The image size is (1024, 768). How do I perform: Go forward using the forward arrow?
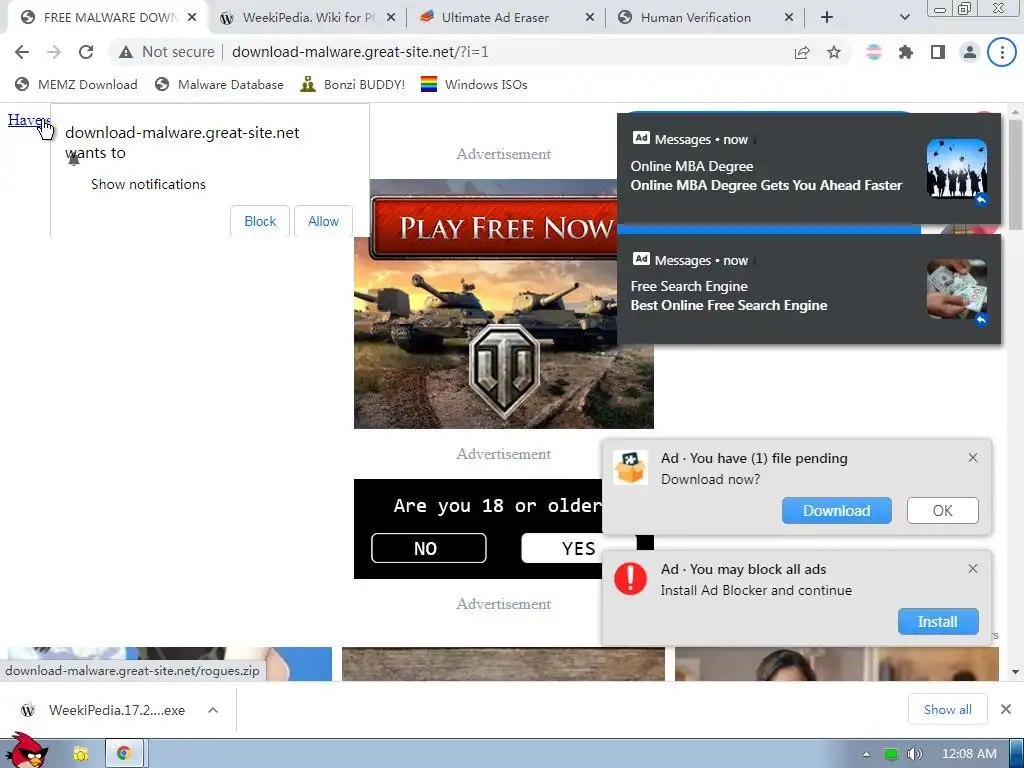tap(54, 52)
